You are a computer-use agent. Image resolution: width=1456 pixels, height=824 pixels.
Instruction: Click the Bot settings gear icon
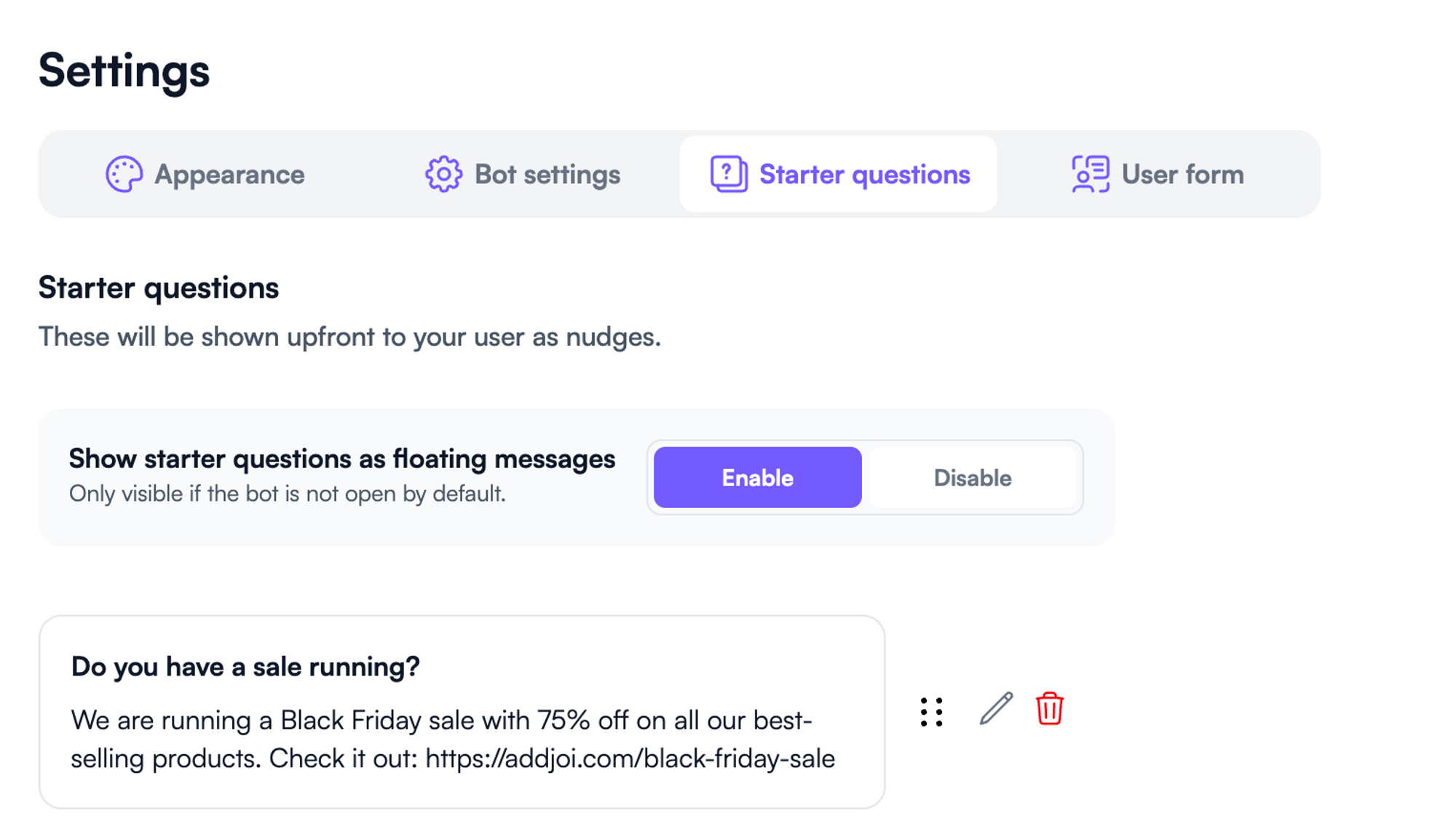[x=445, y=174]
